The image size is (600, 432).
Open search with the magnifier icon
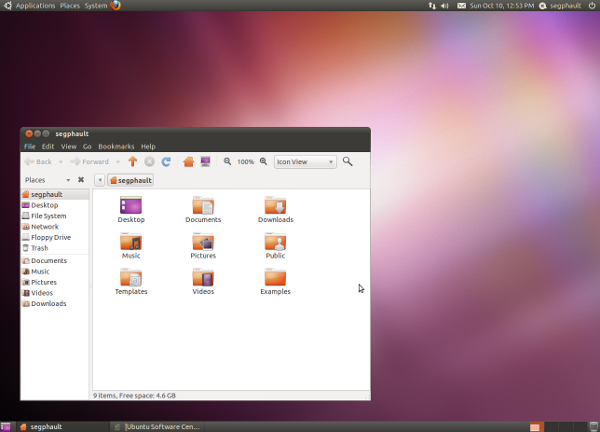(347, 161)
